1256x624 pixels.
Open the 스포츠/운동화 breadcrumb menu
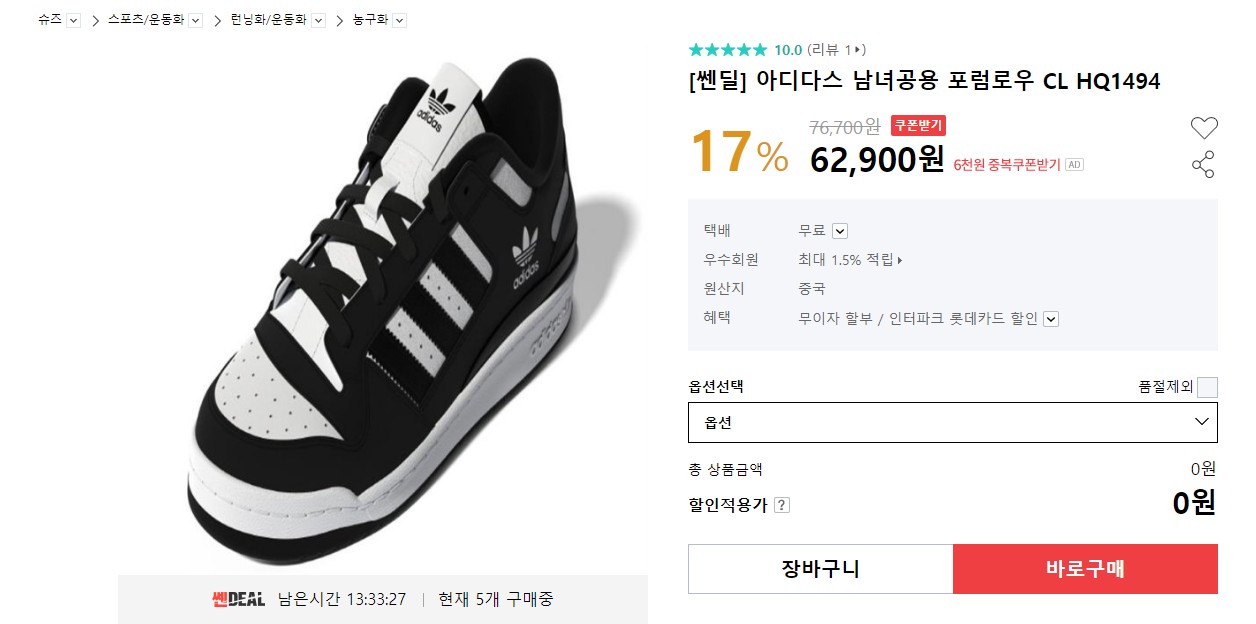click(195, 20)
